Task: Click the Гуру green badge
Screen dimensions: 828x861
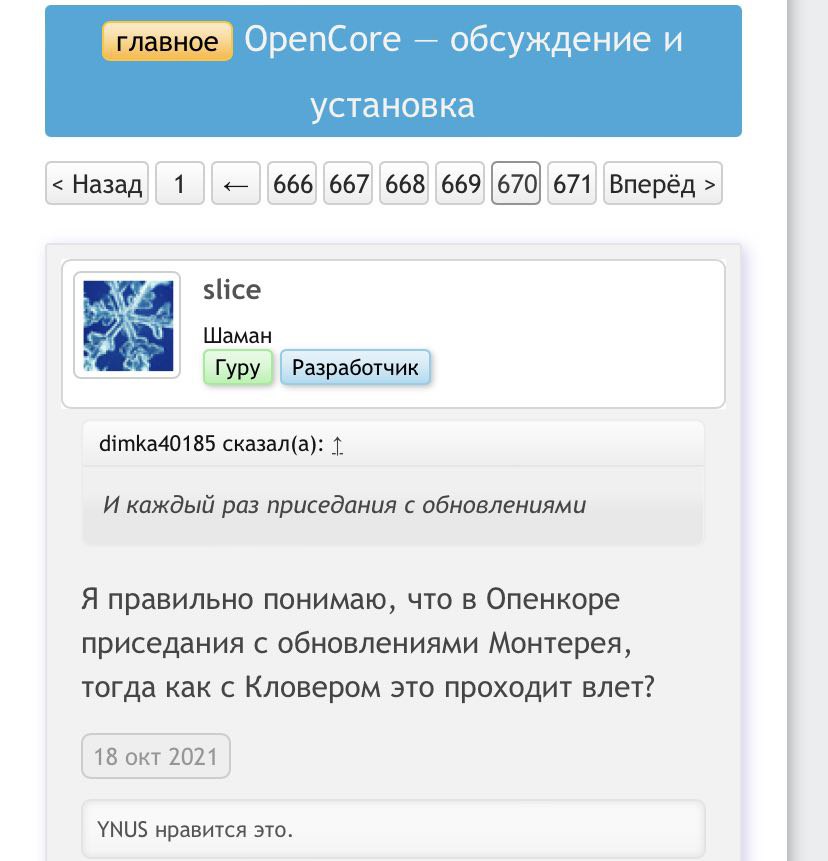Action: (238, 367)
